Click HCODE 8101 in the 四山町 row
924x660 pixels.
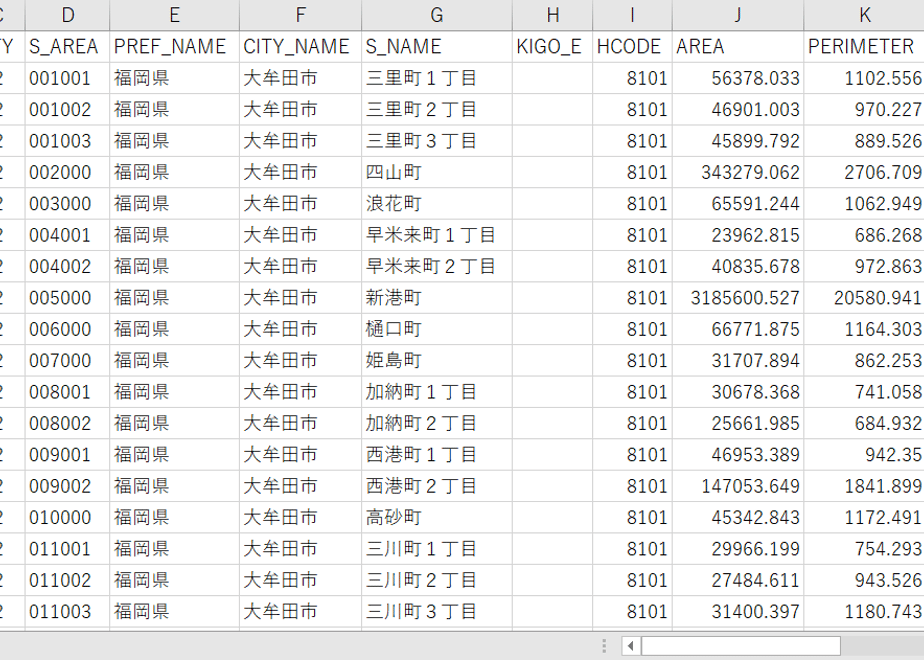click(x=632, y=172)
